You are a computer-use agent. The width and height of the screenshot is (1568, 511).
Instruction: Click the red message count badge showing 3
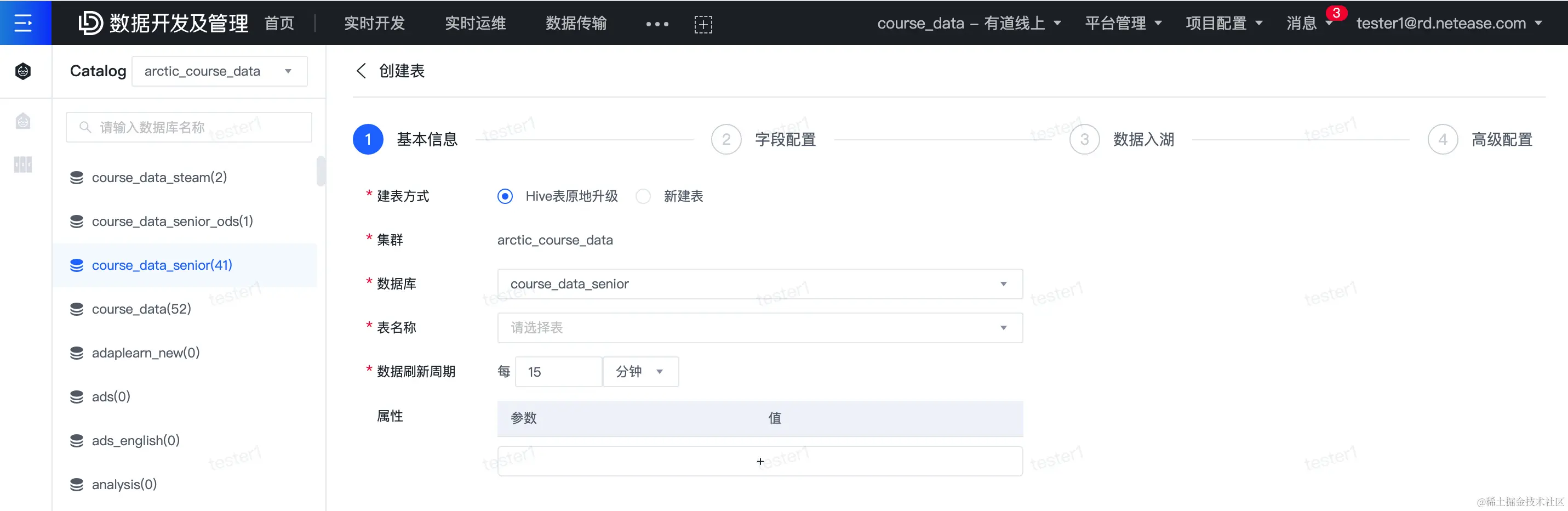click(x=1336, y=13)
